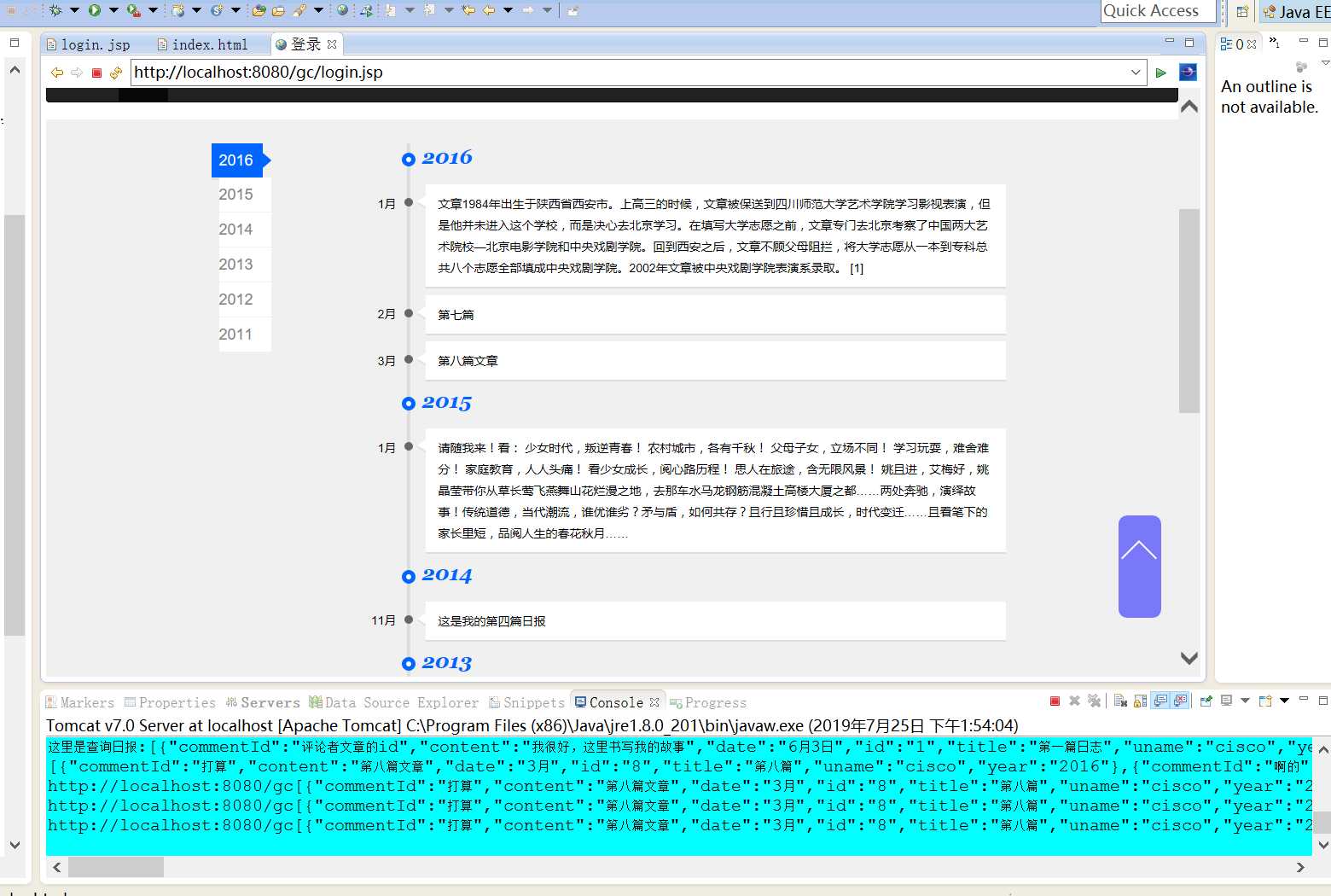Open the Web Browser globe icon in toolbar
This screenshot has width=1331, height=896.
click(x=342, y=10)
